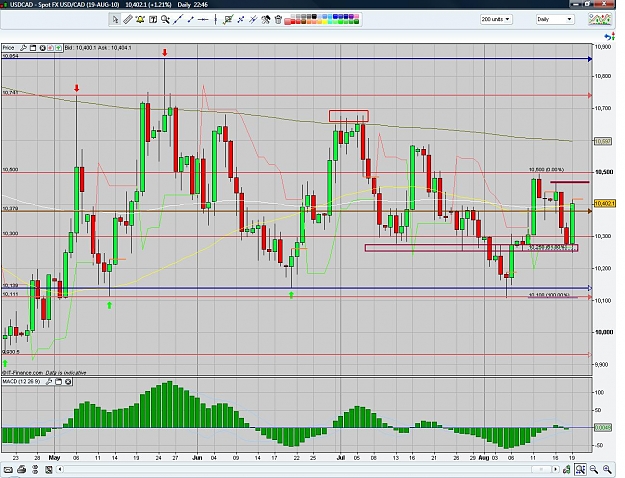Select the arrow cursor tool
The height and width of the screenshot is (478, 625).
(x=115, y=20)
